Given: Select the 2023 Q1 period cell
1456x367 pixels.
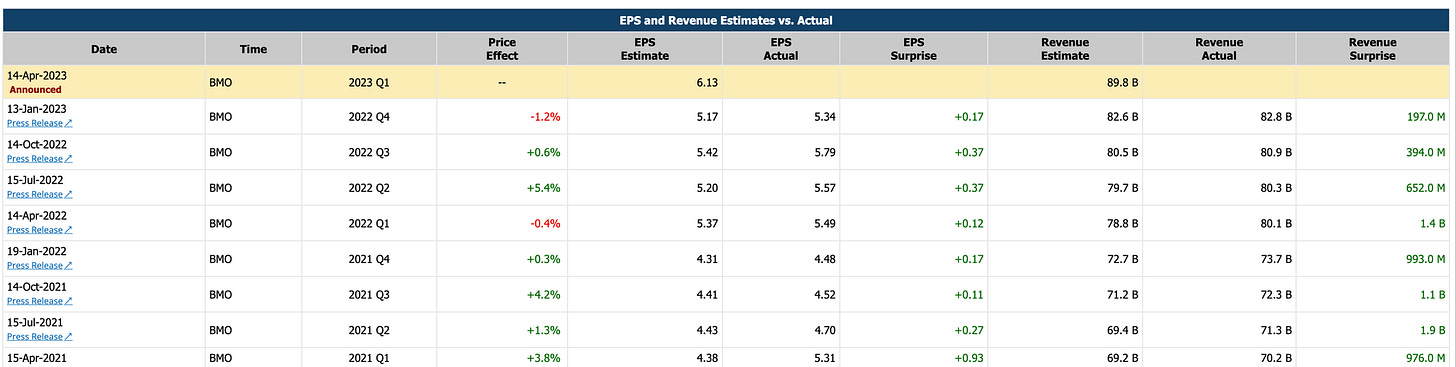Looking at the screenshot, I should (368, 82).
